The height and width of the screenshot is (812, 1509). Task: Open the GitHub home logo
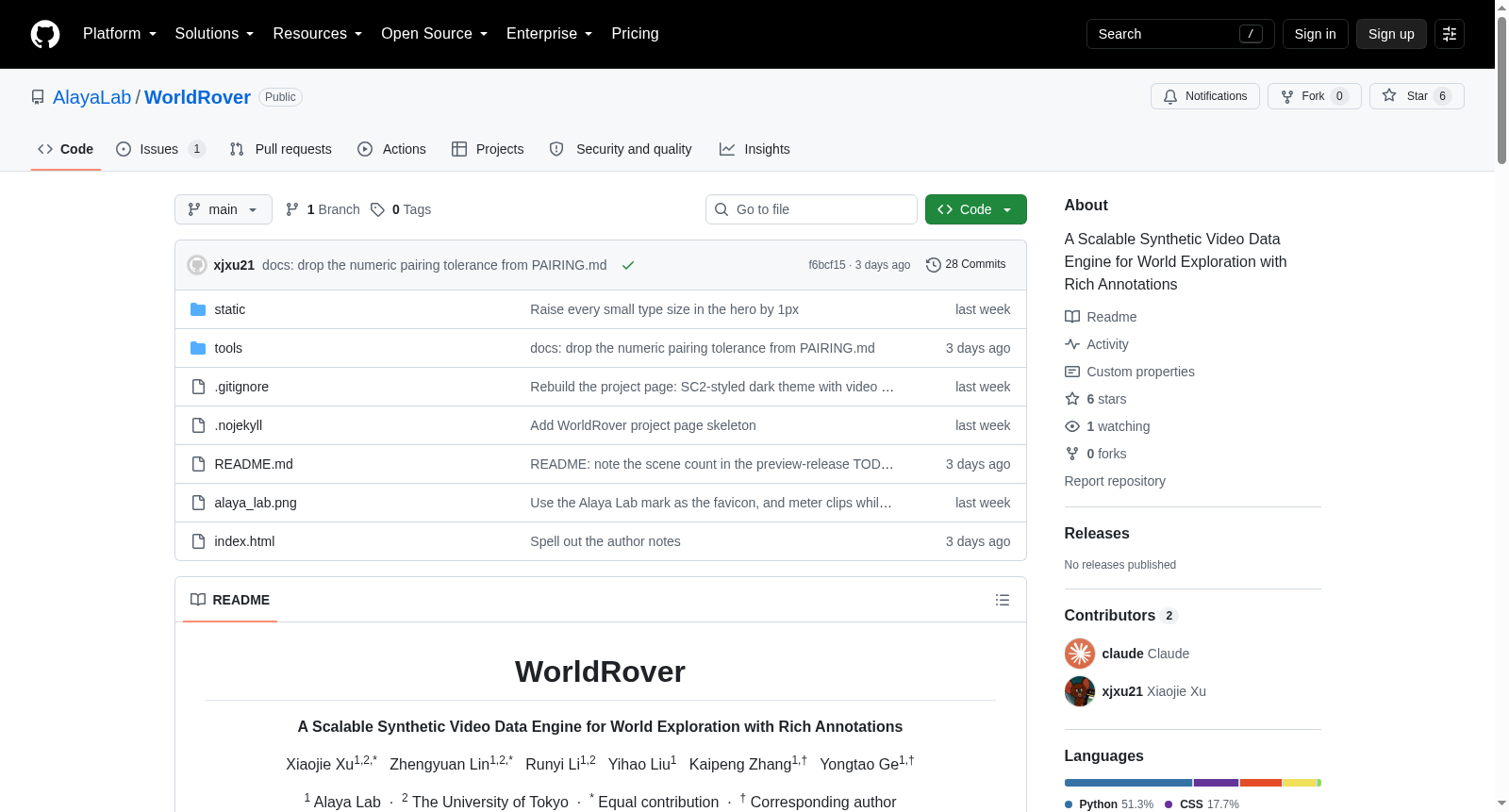point(45,34)
